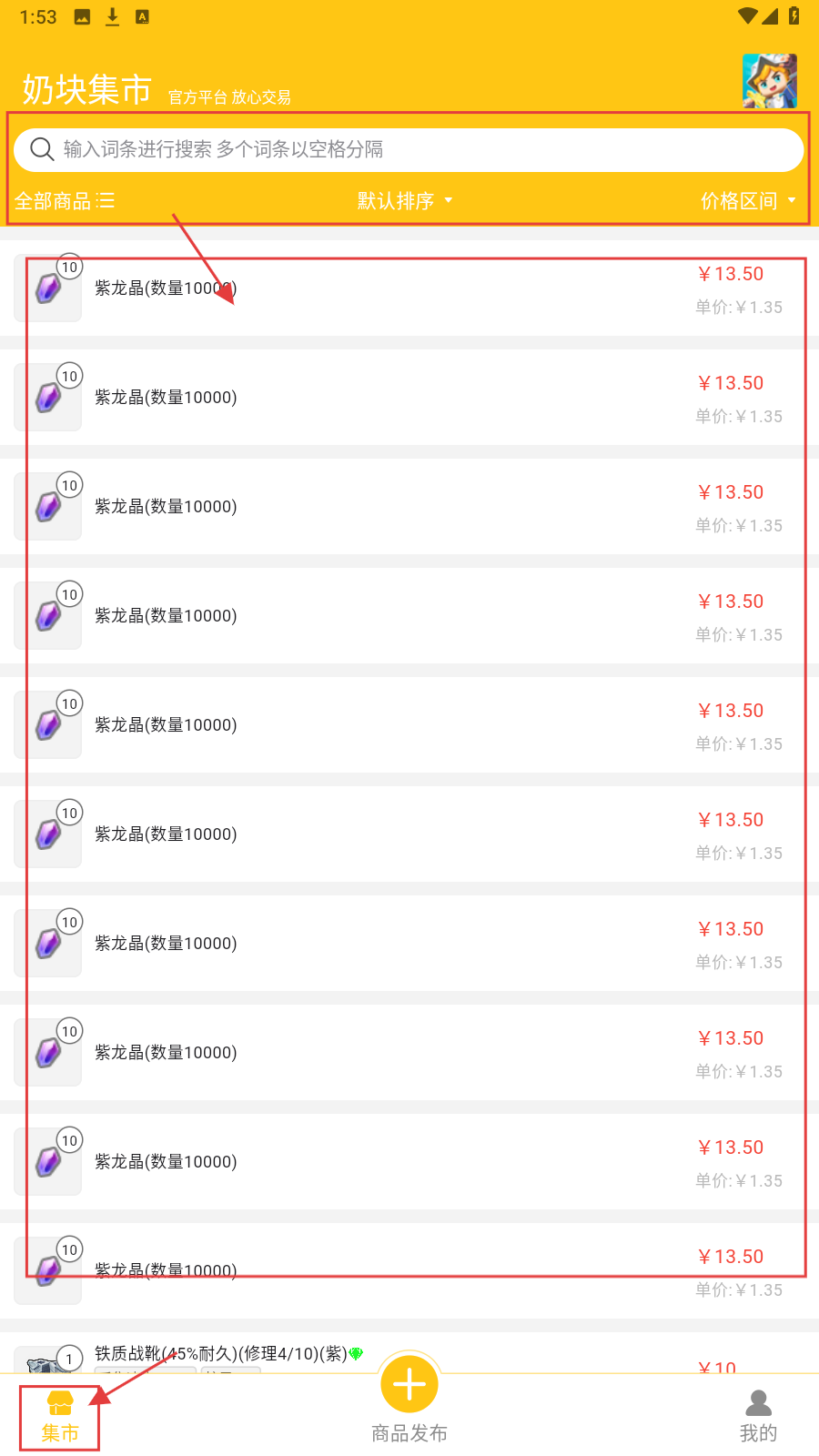Switch to the 我的 tab
The image size is (819, 1456).
pyautogui.click(x=758, y=1417)
